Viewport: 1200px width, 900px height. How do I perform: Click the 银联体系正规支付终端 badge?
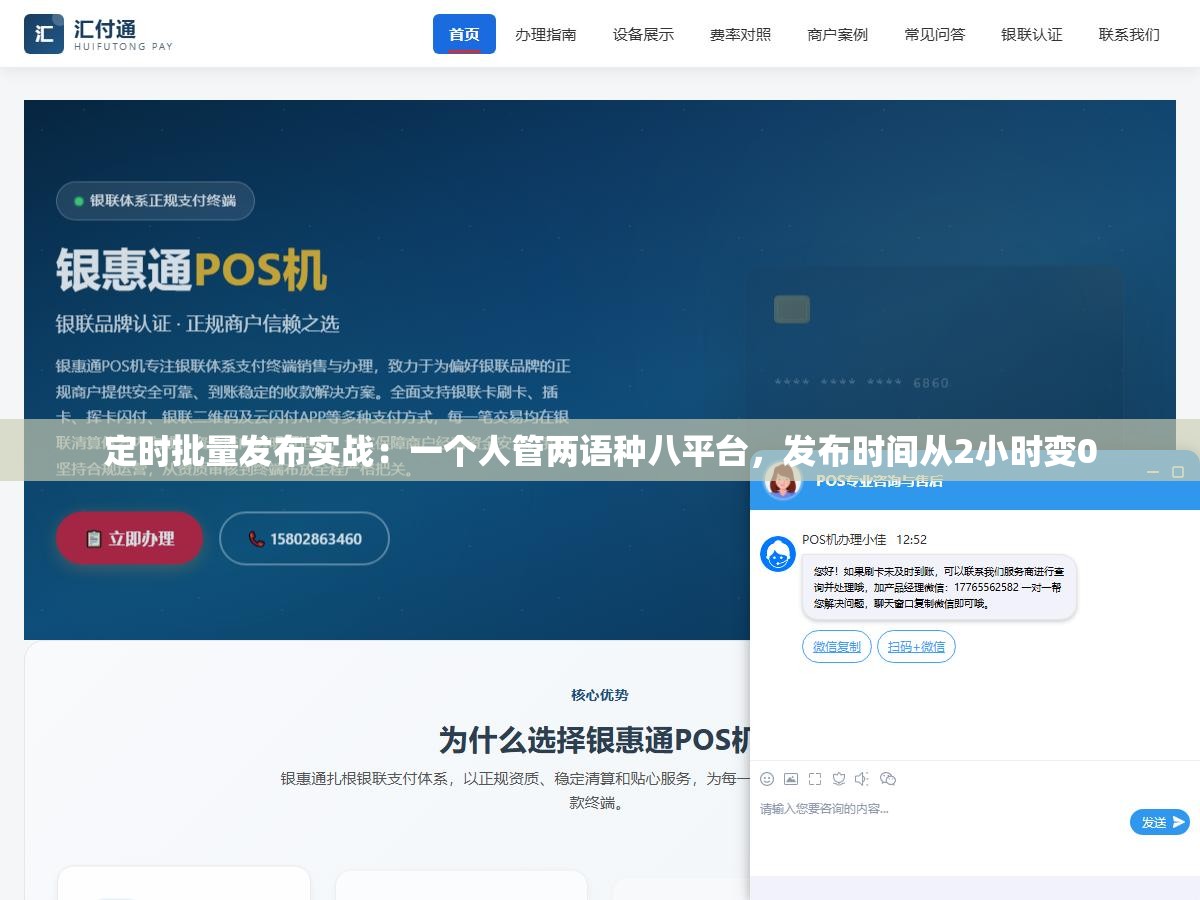click(x=155, y=201)
